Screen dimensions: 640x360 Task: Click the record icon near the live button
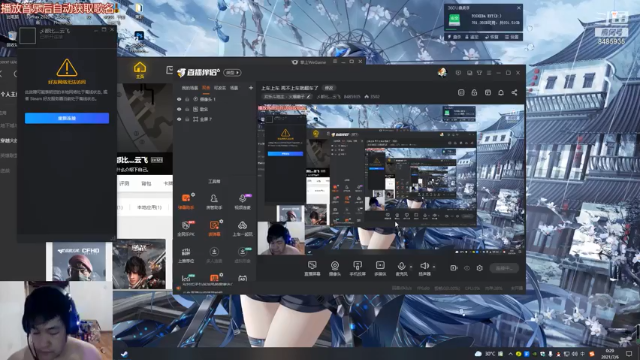coord(453,268)
